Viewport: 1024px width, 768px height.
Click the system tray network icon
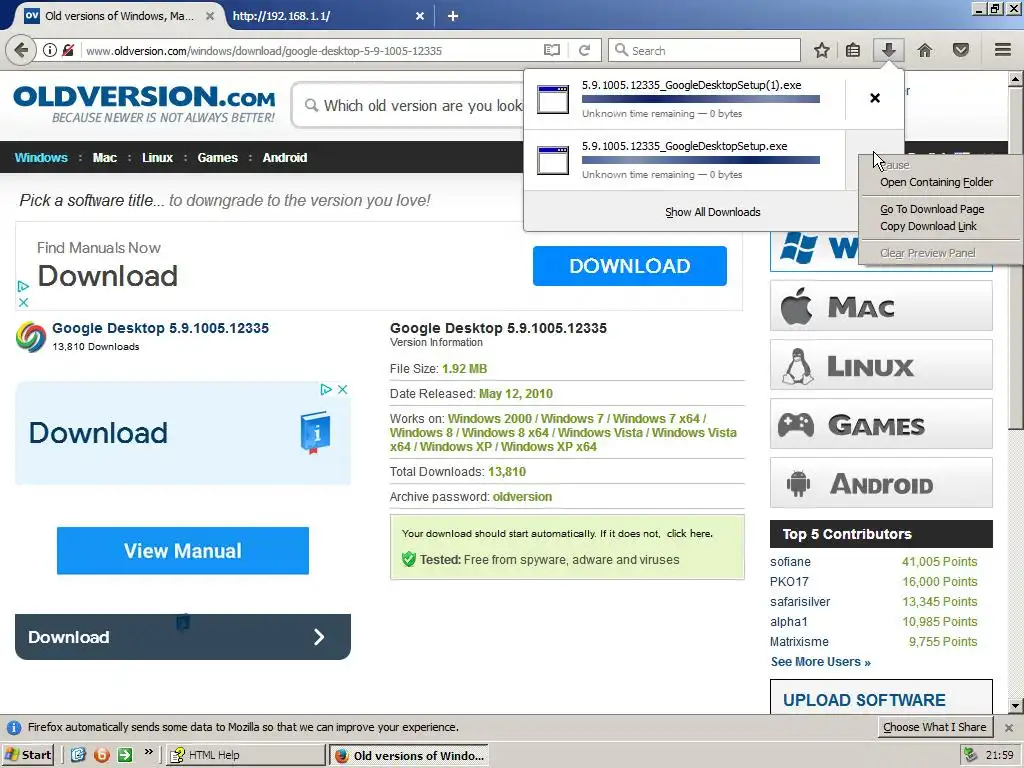(970, 755)
